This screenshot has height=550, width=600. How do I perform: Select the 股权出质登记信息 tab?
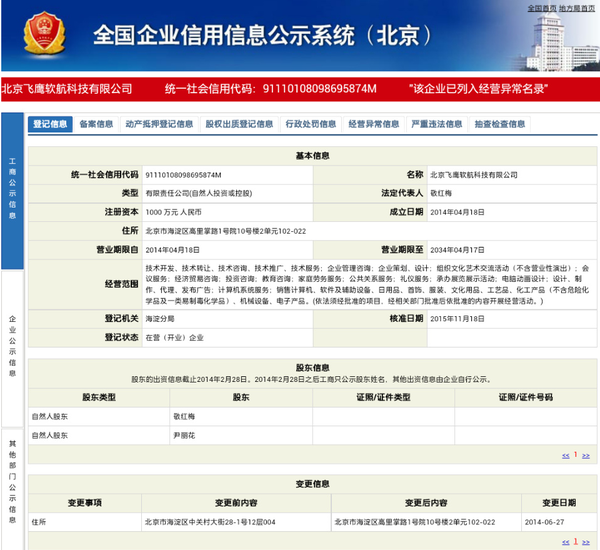(x=239, y=125)
